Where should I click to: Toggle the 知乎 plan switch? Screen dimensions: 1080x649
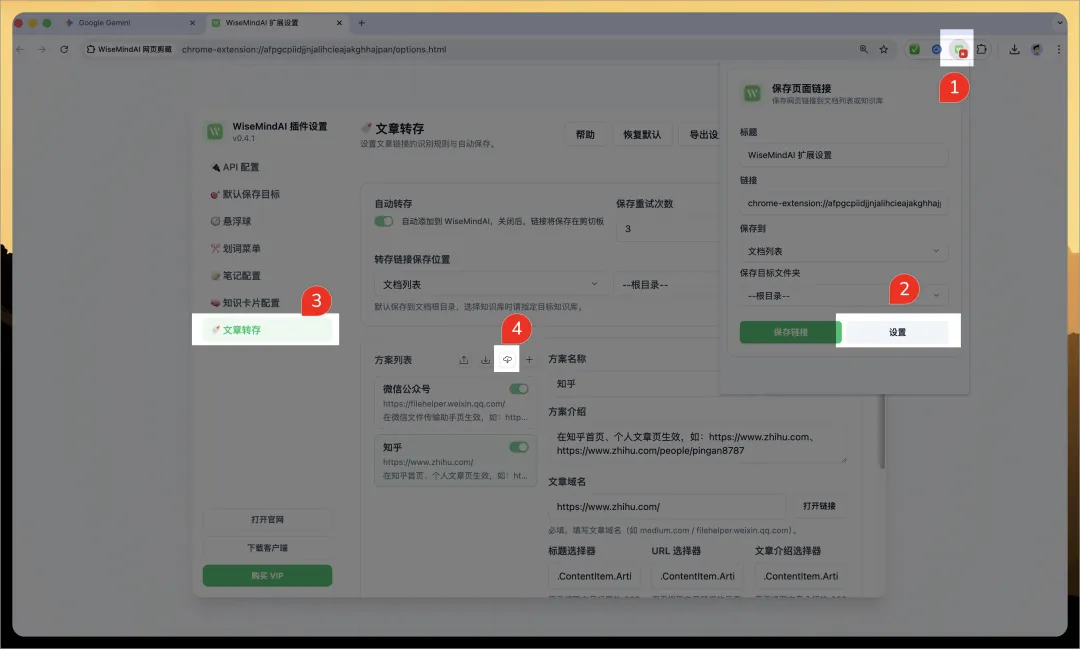[519, 447]
